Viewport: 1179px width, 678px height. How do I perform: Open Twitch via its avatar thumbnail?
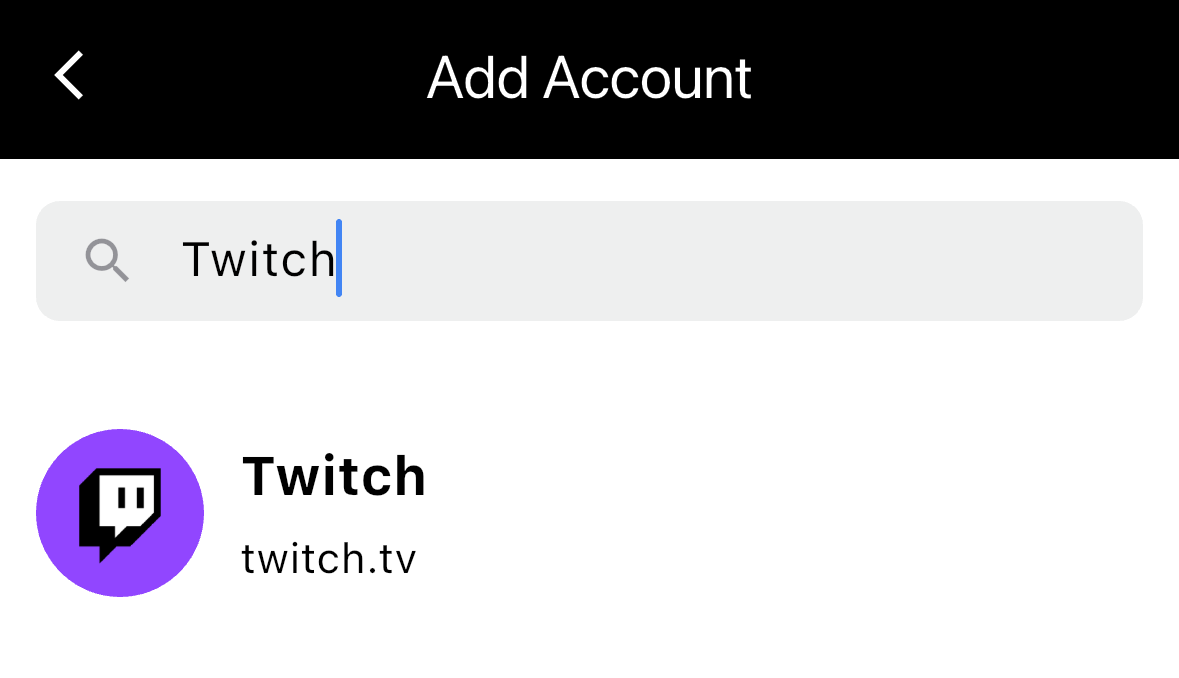[120, 513]
